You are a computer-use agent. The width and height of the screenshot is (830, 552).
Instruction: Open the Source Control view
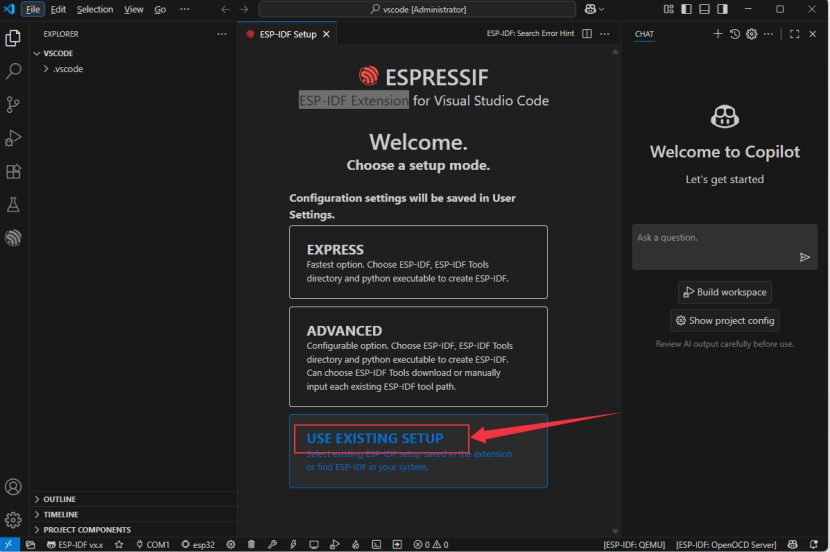click(13, 104)
